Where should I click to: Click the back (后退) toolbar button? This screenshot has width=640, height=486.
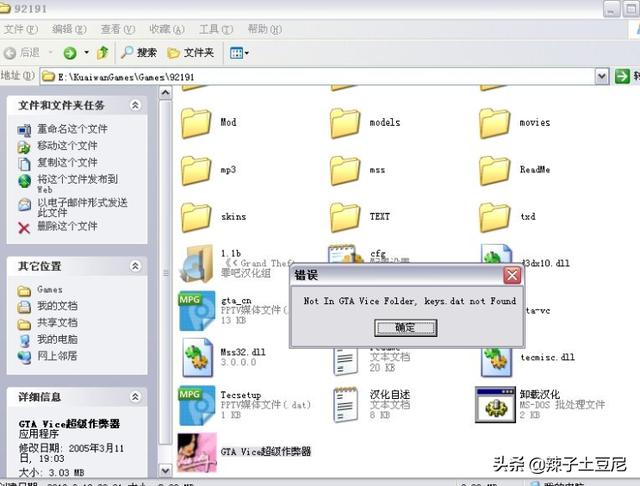pos(22,53)
